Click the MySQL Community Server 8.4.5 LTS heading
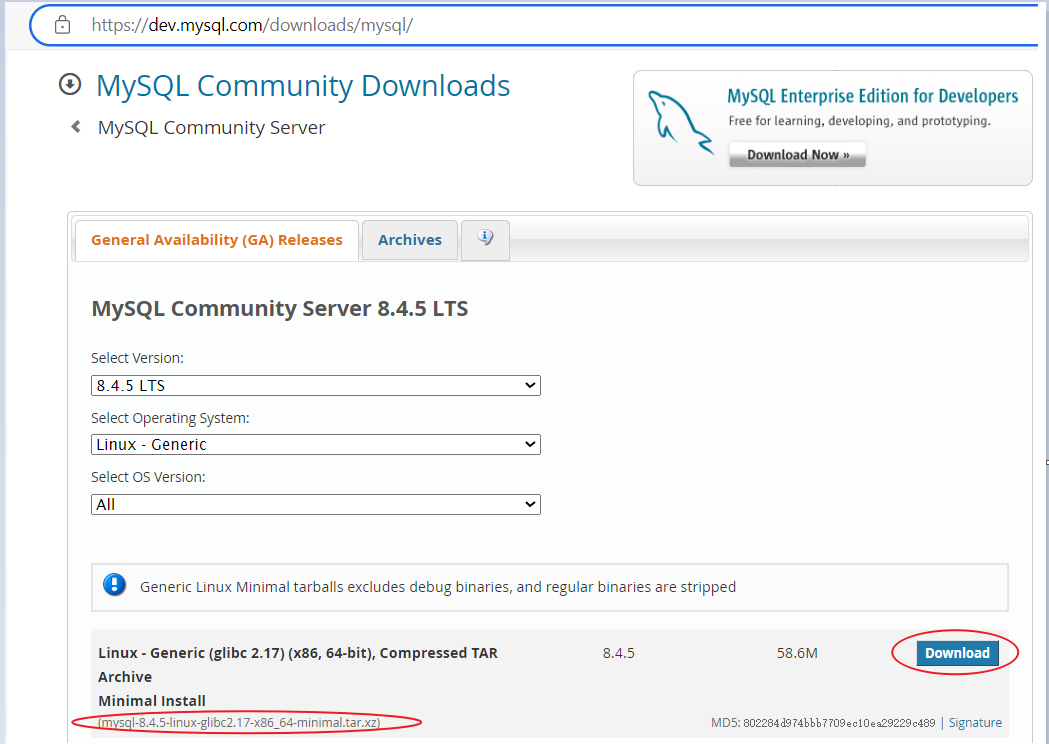The width and height of the screenshot is (1049, 744). (x=280, y=308)
